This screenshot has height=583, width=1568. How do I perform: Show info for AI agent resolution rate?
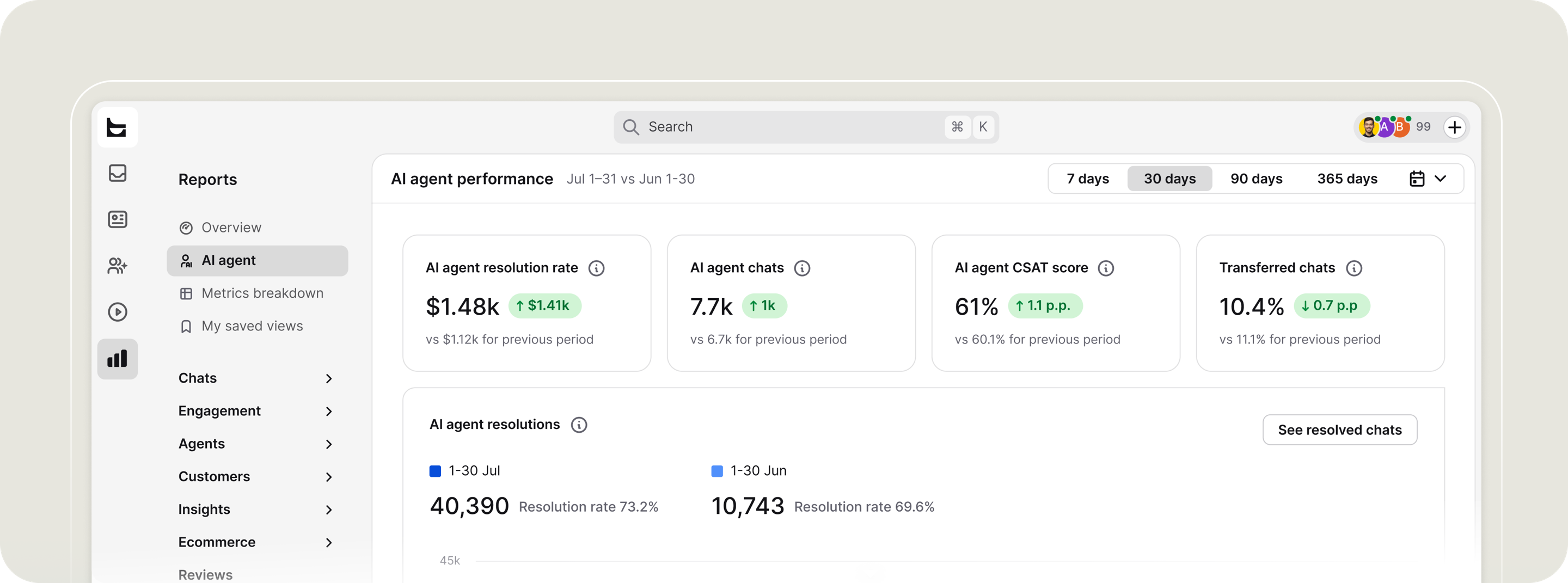coord(597,268)
